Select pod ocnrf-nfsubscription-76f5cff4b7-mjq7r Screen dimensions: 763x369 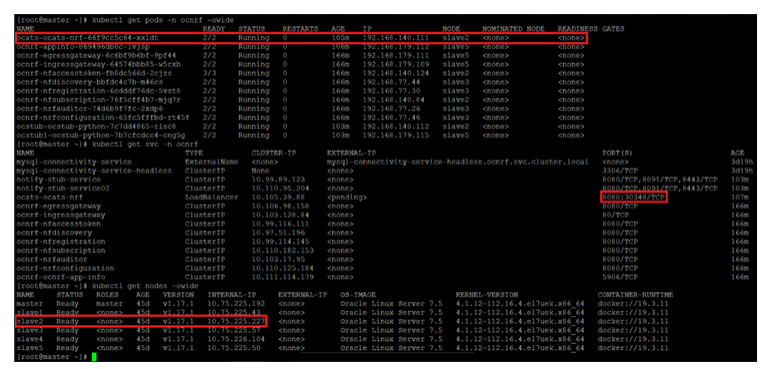point(98,100)
